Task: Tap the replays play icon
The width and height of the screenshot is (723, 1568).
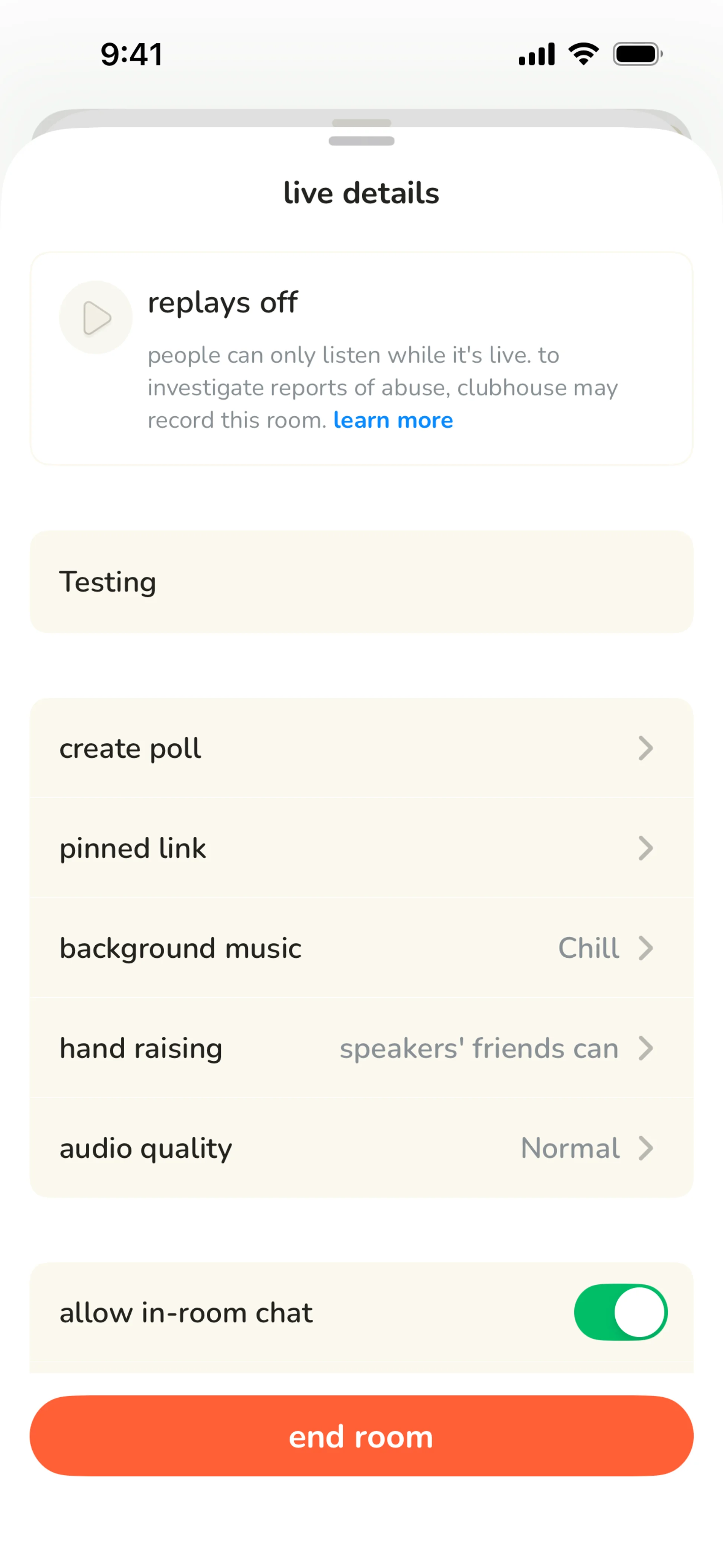Action: [x=96, y=317]
